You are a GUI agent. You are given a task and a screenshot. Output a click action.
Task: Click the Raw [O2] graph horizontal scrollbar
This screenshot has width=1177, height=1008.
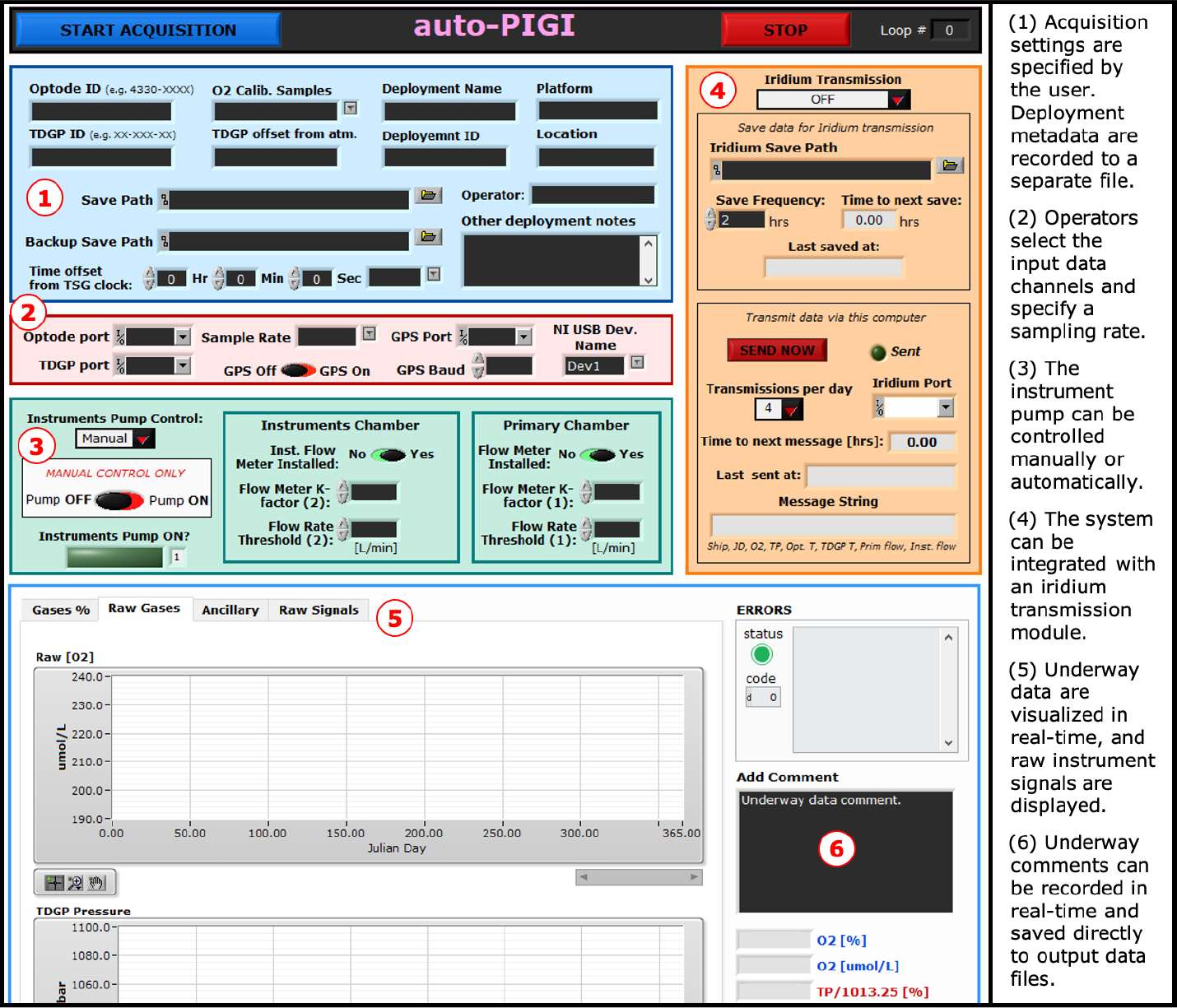click(639, 877)
